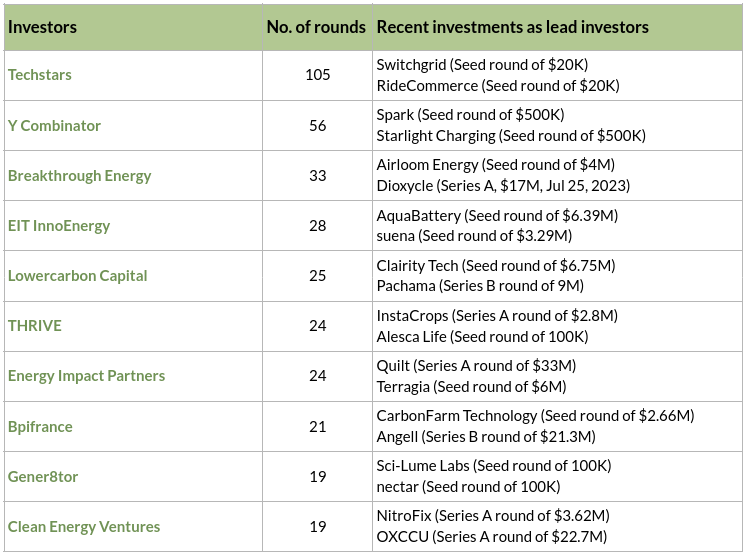Open the EIT InnoEnergy link
746x554 pixels.
[x=59, y=226]
